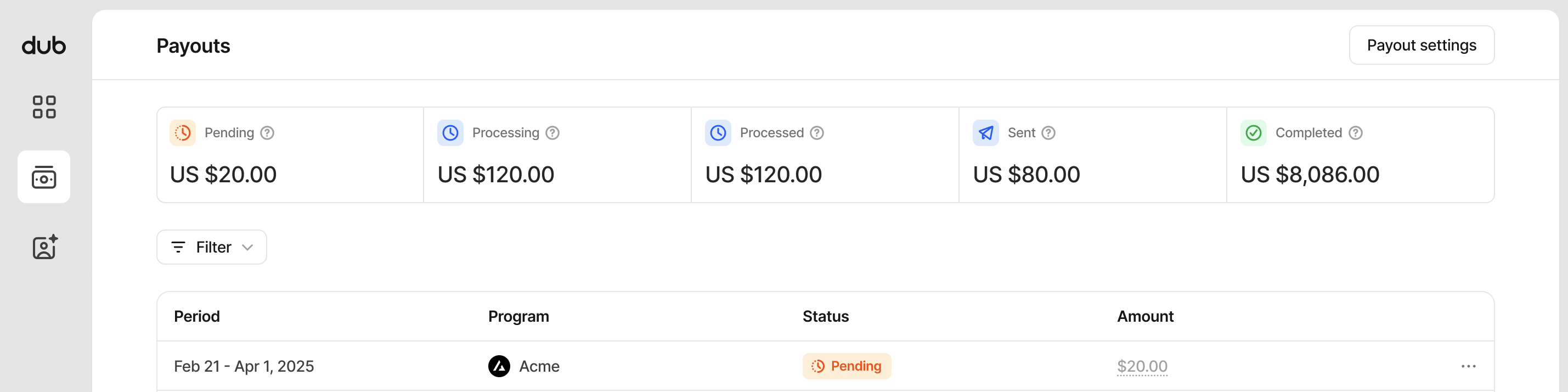Click help icon next to Processing

tap(552, 133)
